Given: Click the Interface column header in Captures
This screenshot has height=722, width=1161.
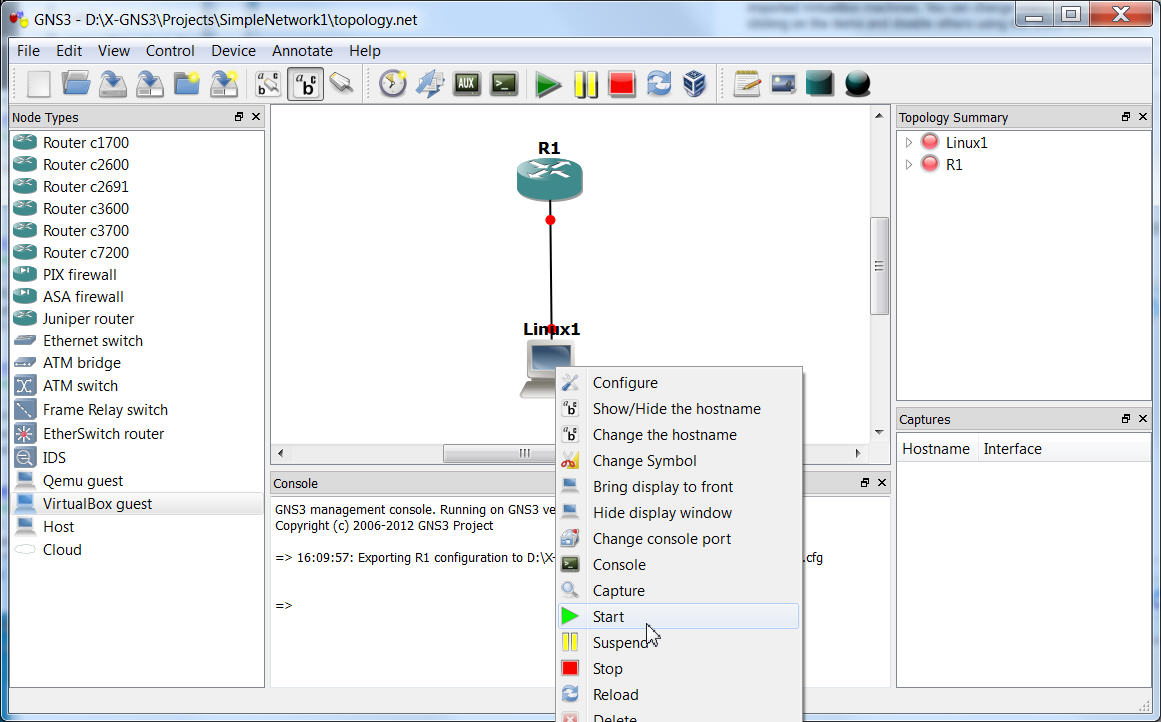Looking at the screenshot, I should (1012, 449).
